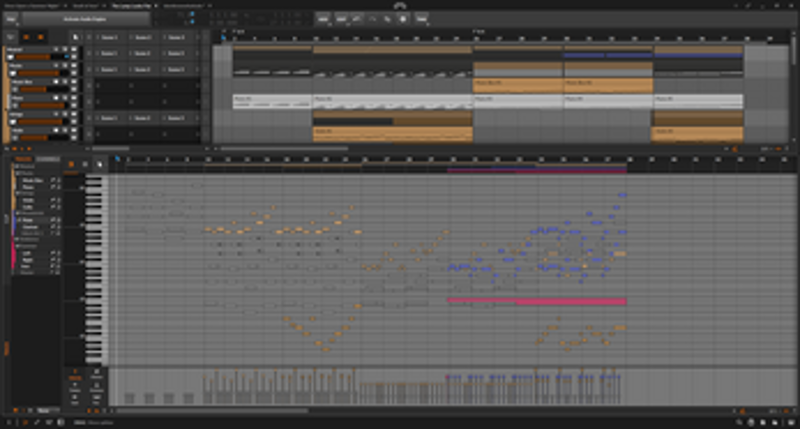Click the leftmost status bar icon
The height and width of the screenshot is (429, 800).
[9, 422]
